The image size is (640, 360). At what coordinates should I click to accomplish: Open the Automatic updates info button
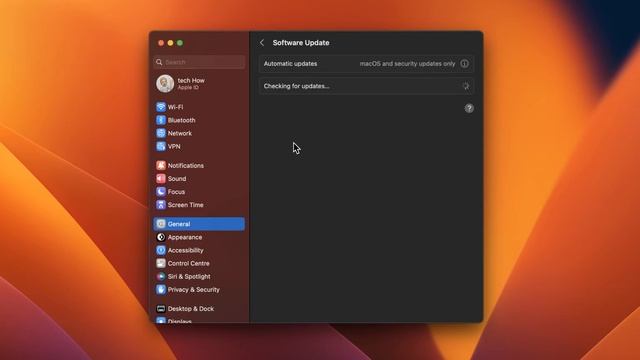pyautogui.click(x=464, y=64)
